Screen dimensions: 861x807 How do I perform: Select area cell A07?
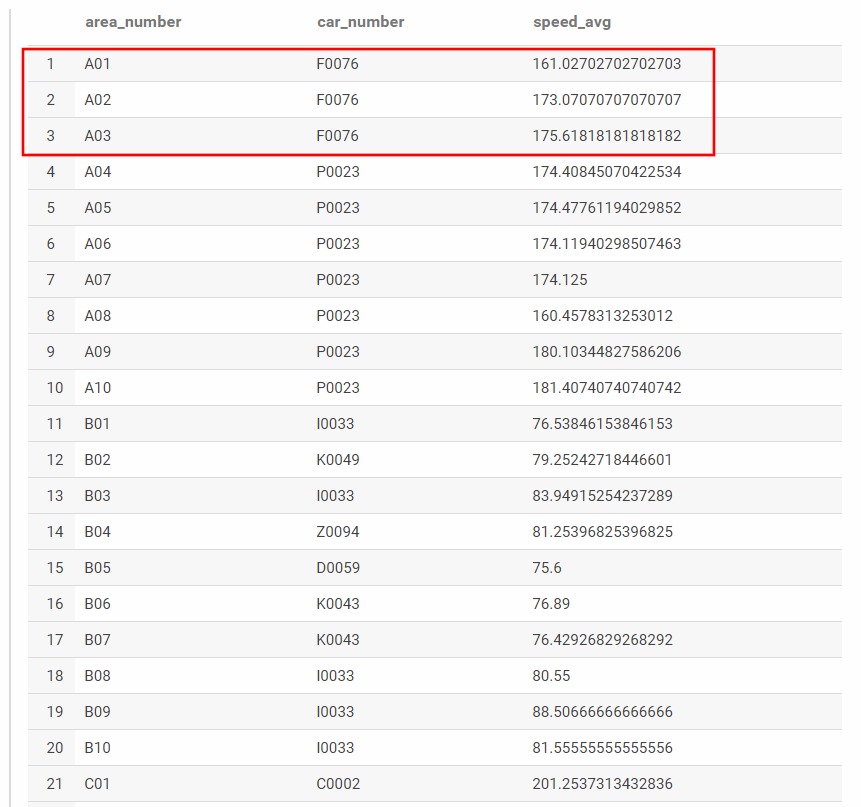point(98,280)
